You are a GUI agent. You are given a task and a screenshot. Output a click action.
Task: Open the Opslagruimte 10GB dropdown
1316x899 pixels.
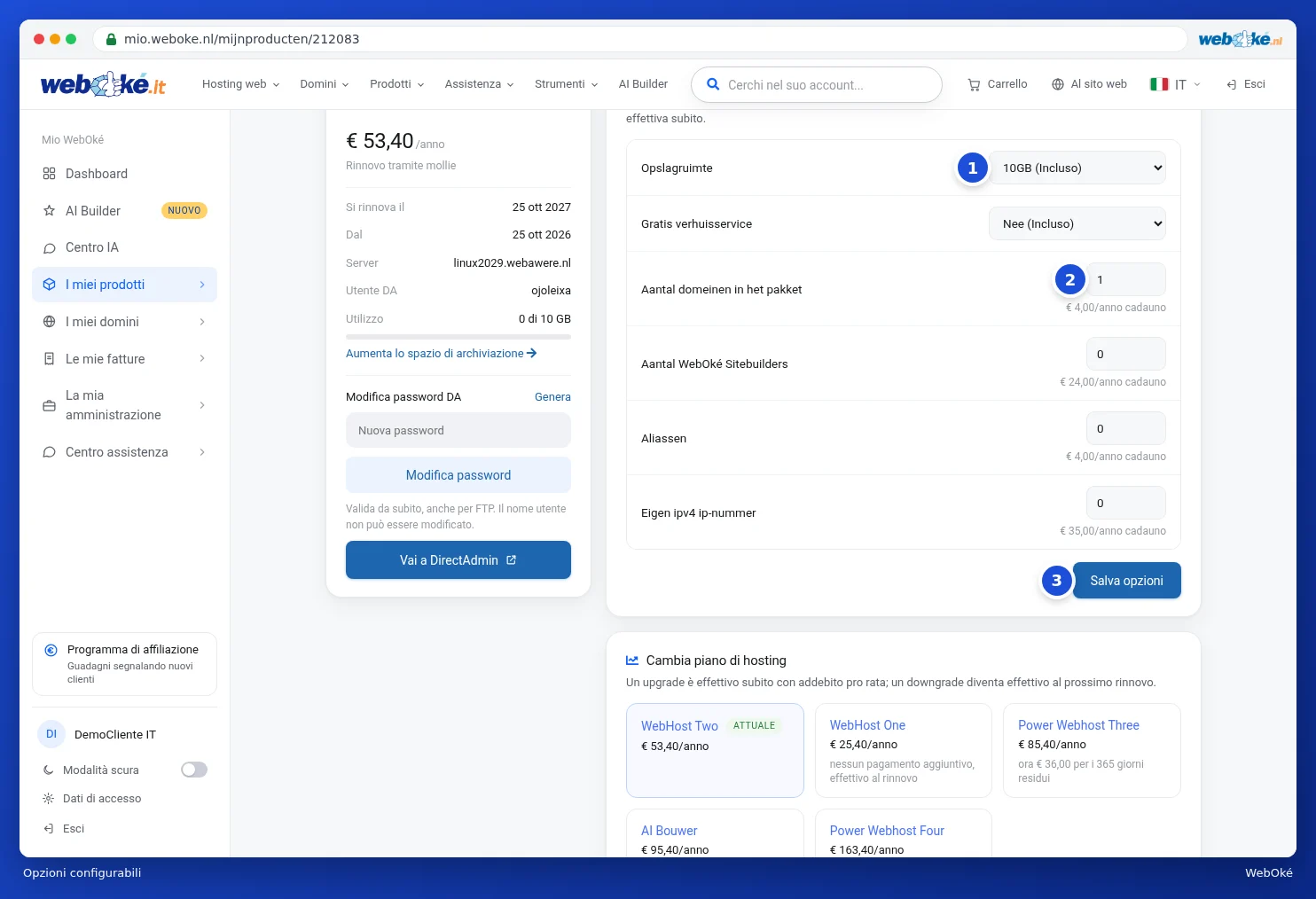click(1077, 168)
